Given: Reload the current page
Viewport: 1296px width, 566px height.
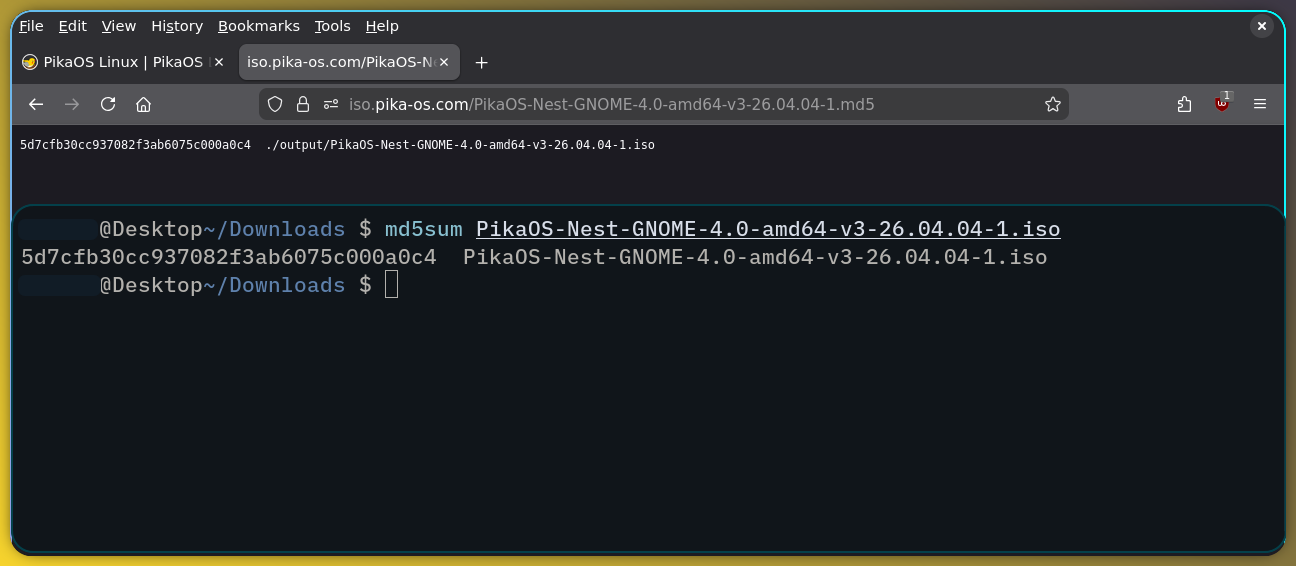Looking at the screenshot, I should (x=108, y=104).
